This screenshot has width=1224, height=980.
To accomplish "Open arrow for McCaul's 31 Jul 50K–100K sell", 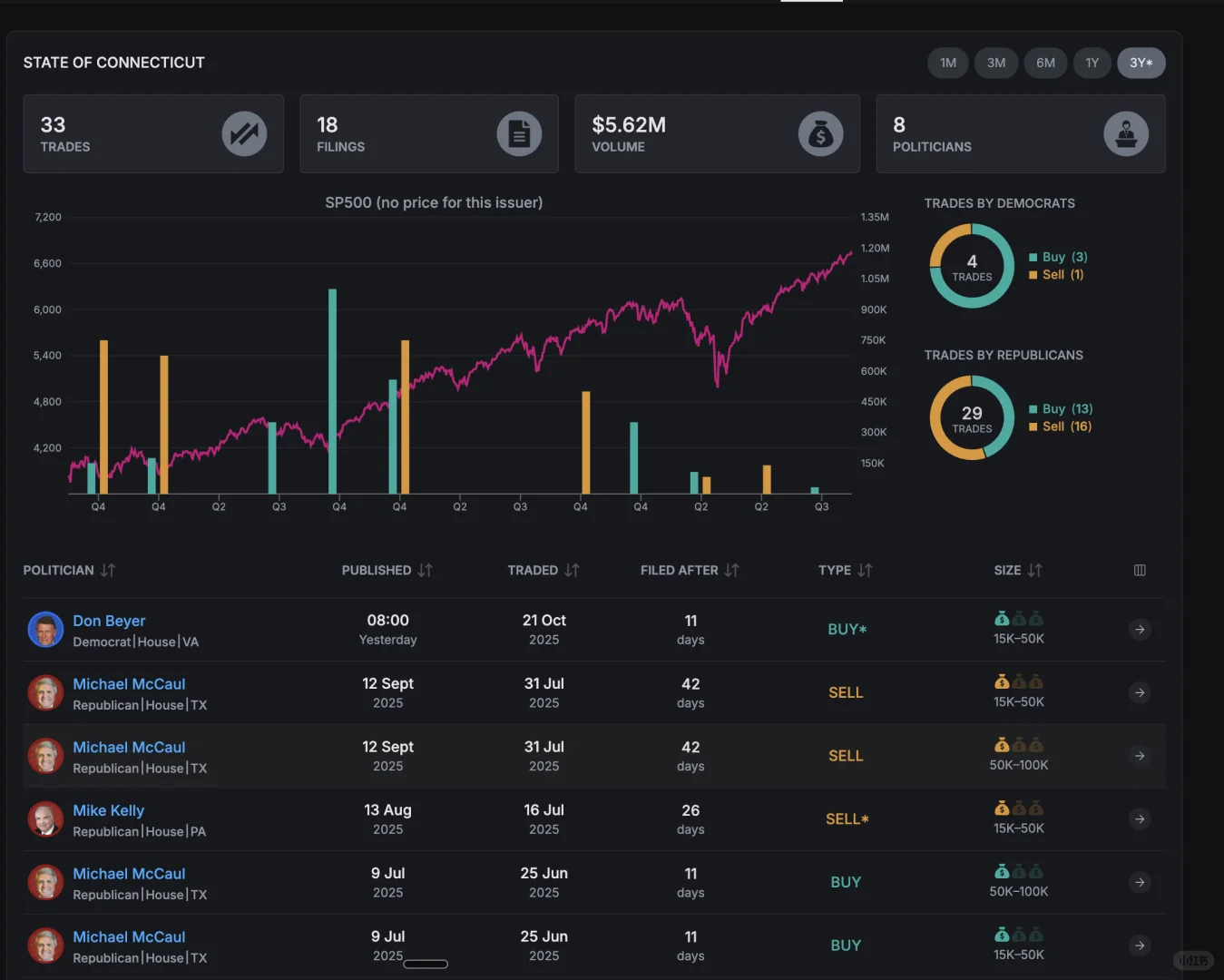I will pos(1140,756).
